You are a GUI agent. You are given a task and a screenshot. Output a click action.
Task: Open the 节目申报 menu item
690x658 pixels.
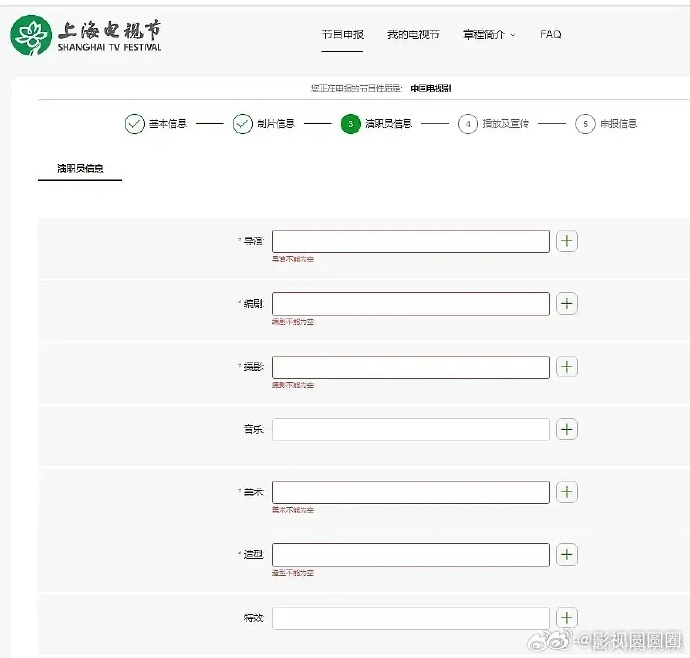point(342,34)
